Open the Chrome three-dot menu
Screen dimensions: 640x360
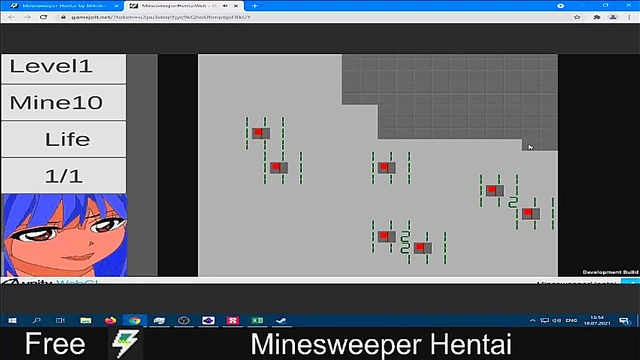pos(629,17)
